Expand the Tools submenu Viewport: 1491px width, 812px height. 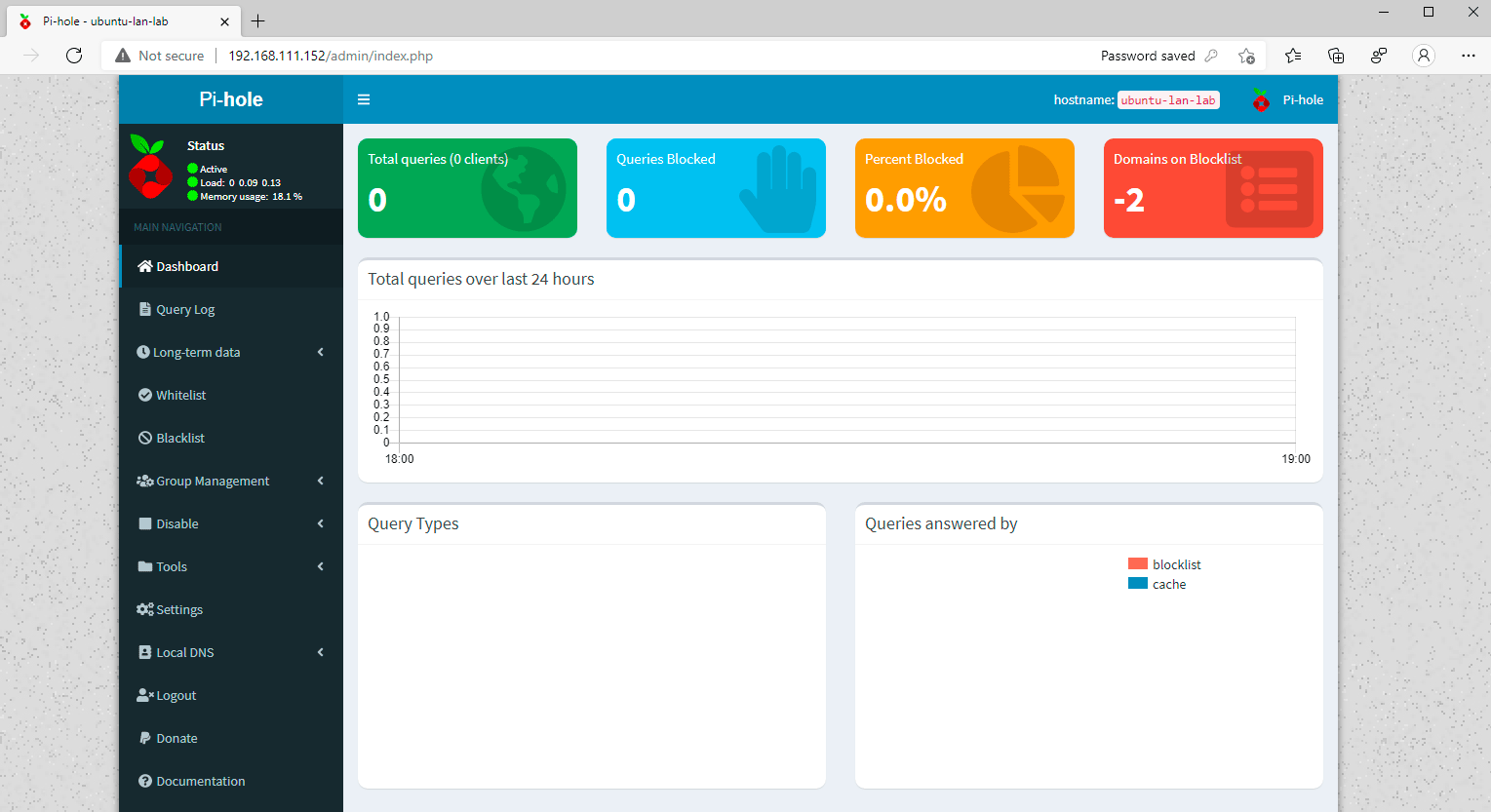231,566
